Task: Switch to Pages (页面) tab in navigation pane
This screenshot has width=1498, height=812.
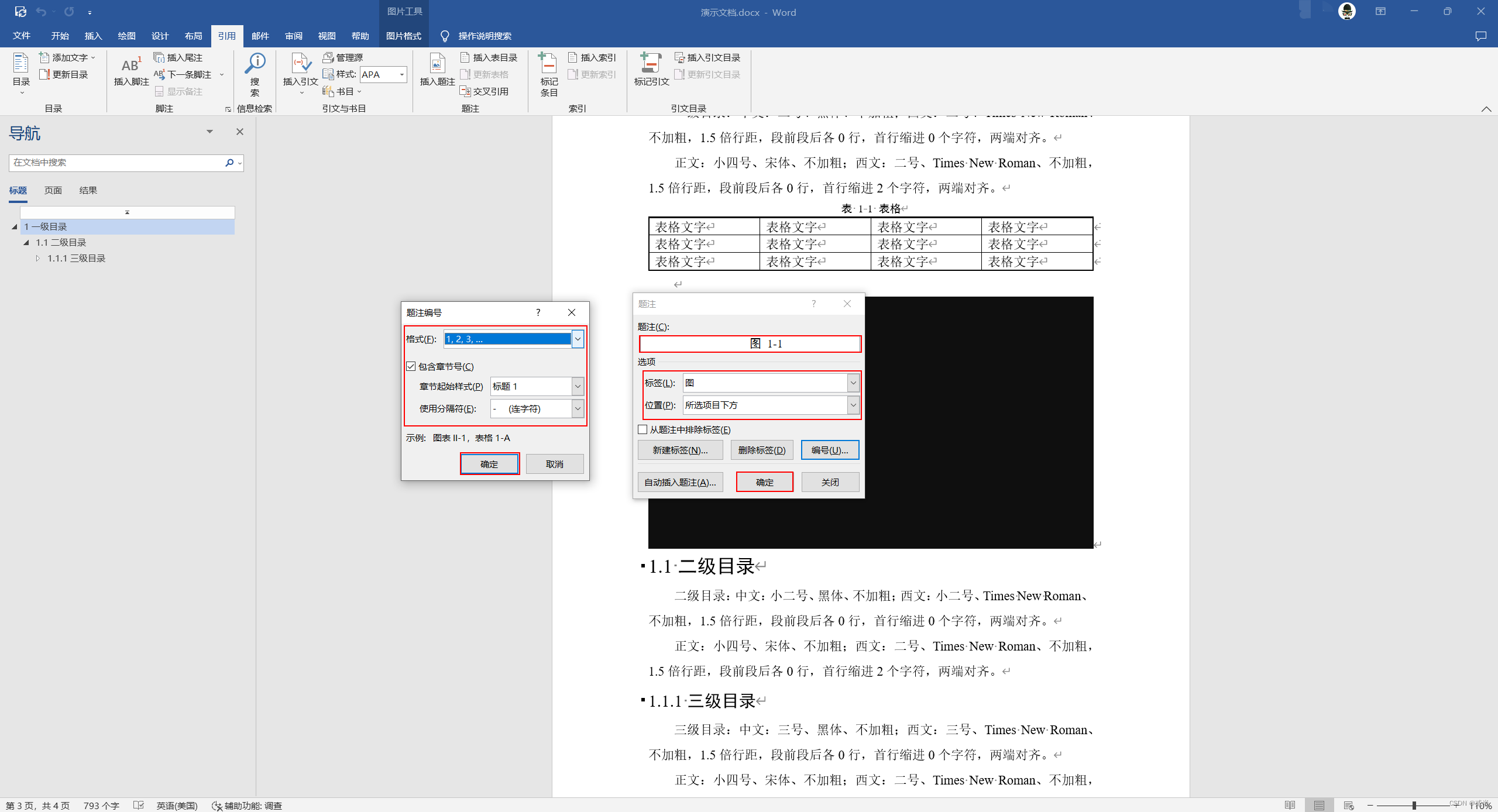Action: pos(53,190)
